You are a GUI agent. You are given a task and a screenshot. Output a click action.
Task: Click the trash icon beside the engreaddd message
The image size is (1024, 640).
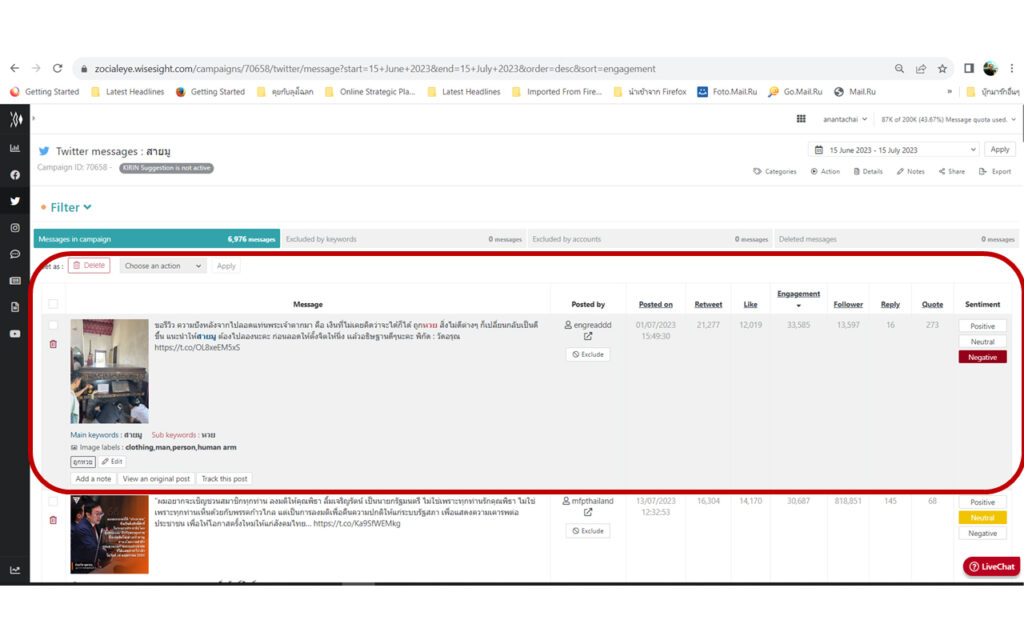pyautogui.click(x=54, y=344)
